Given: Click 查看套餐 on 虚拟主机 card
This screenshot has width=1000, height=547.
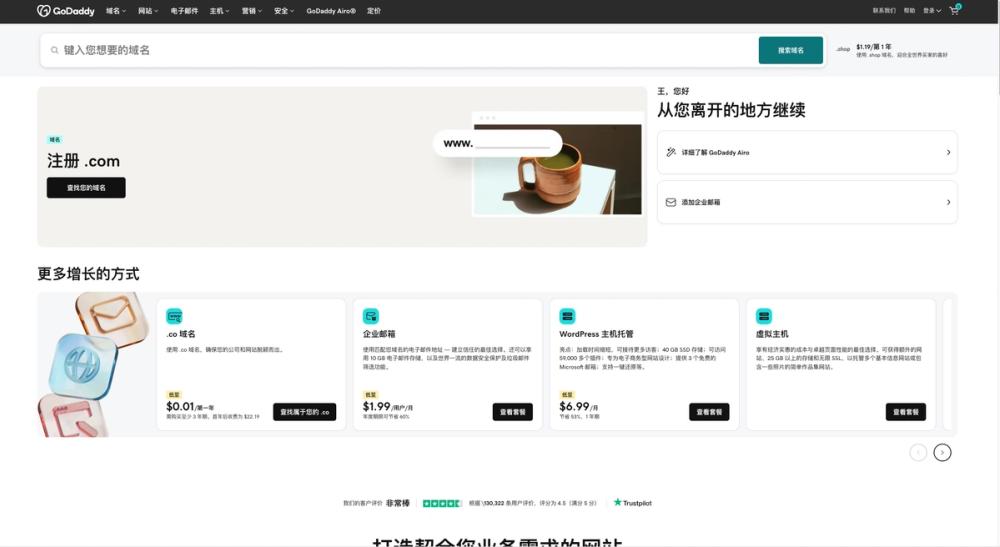Looking at the screenshot, I should [905, 412].
